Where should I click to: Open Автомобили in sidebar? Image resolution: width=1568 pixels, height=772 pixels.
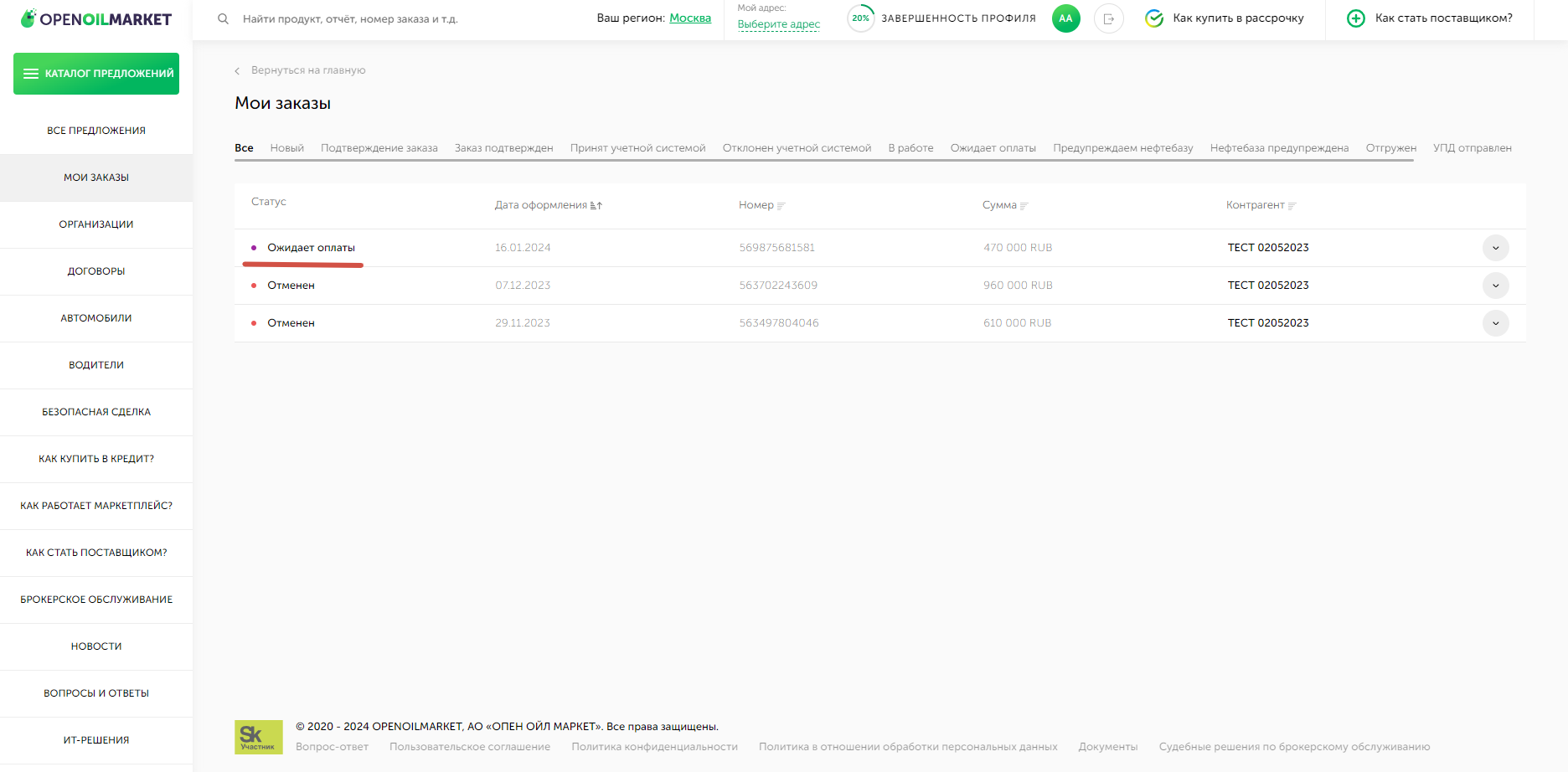[x=96, y=318]
